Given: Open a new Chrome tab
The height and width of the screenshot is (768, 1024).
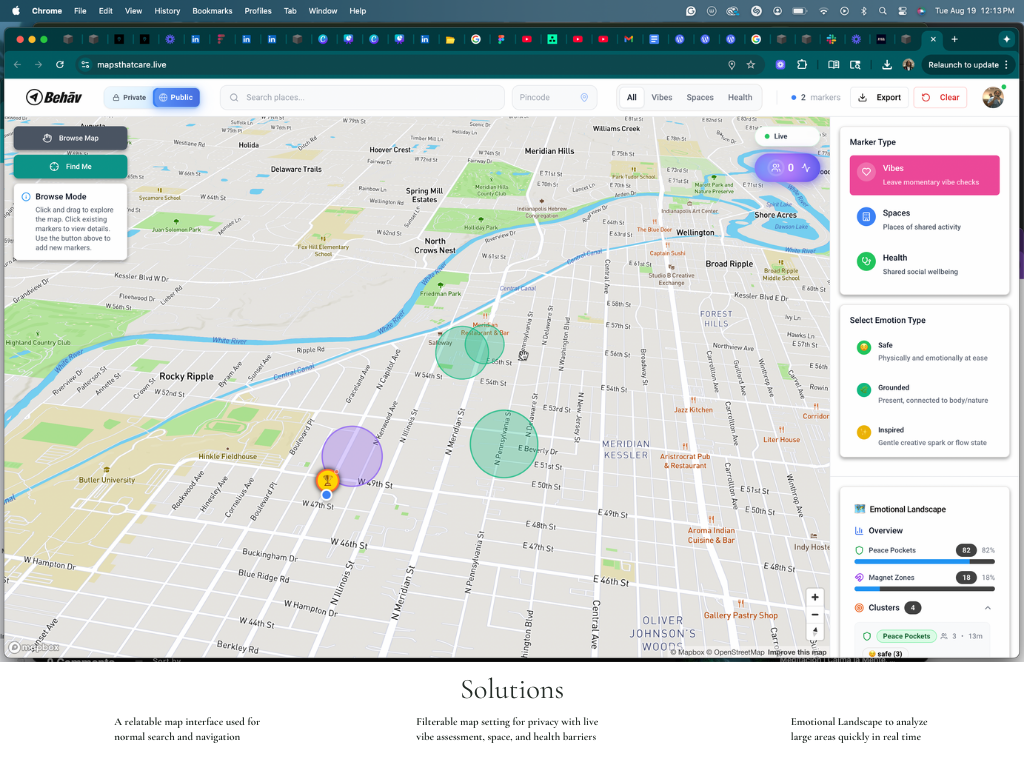Looking at the screenshot, I should 954,39.
